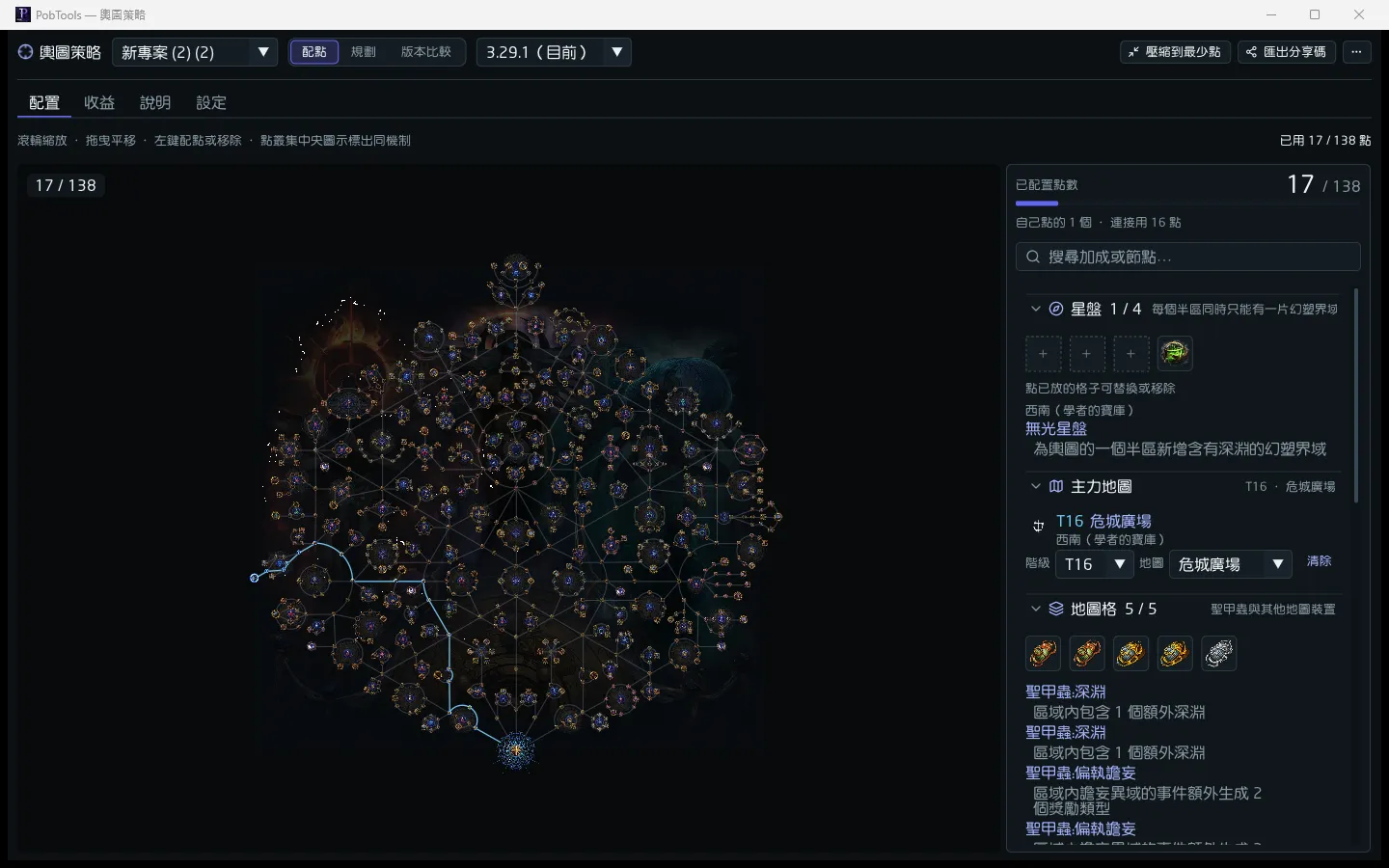
Task: Click the T16 危城廣場 map title
Action: tap(1103, 521)
